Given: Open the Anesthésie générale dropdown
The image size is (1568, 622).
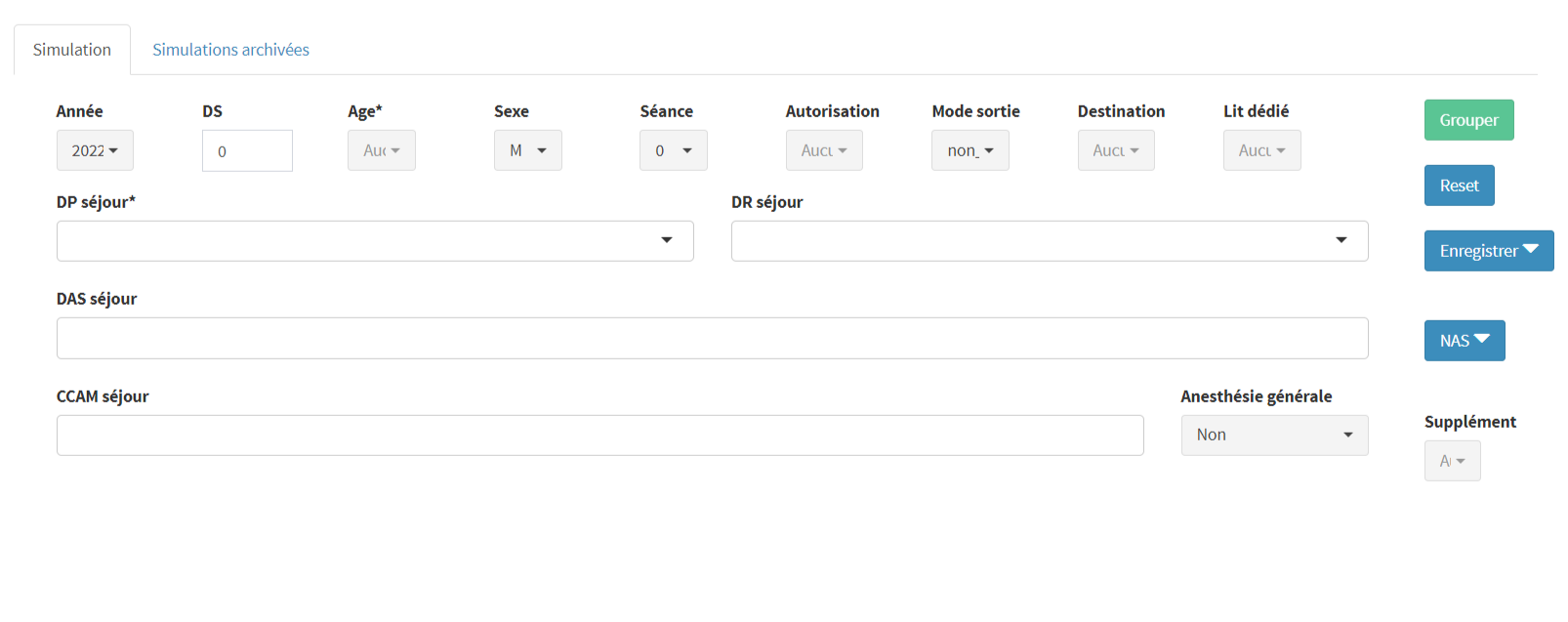Looking at the screenshot, I should pos(1274,435).
